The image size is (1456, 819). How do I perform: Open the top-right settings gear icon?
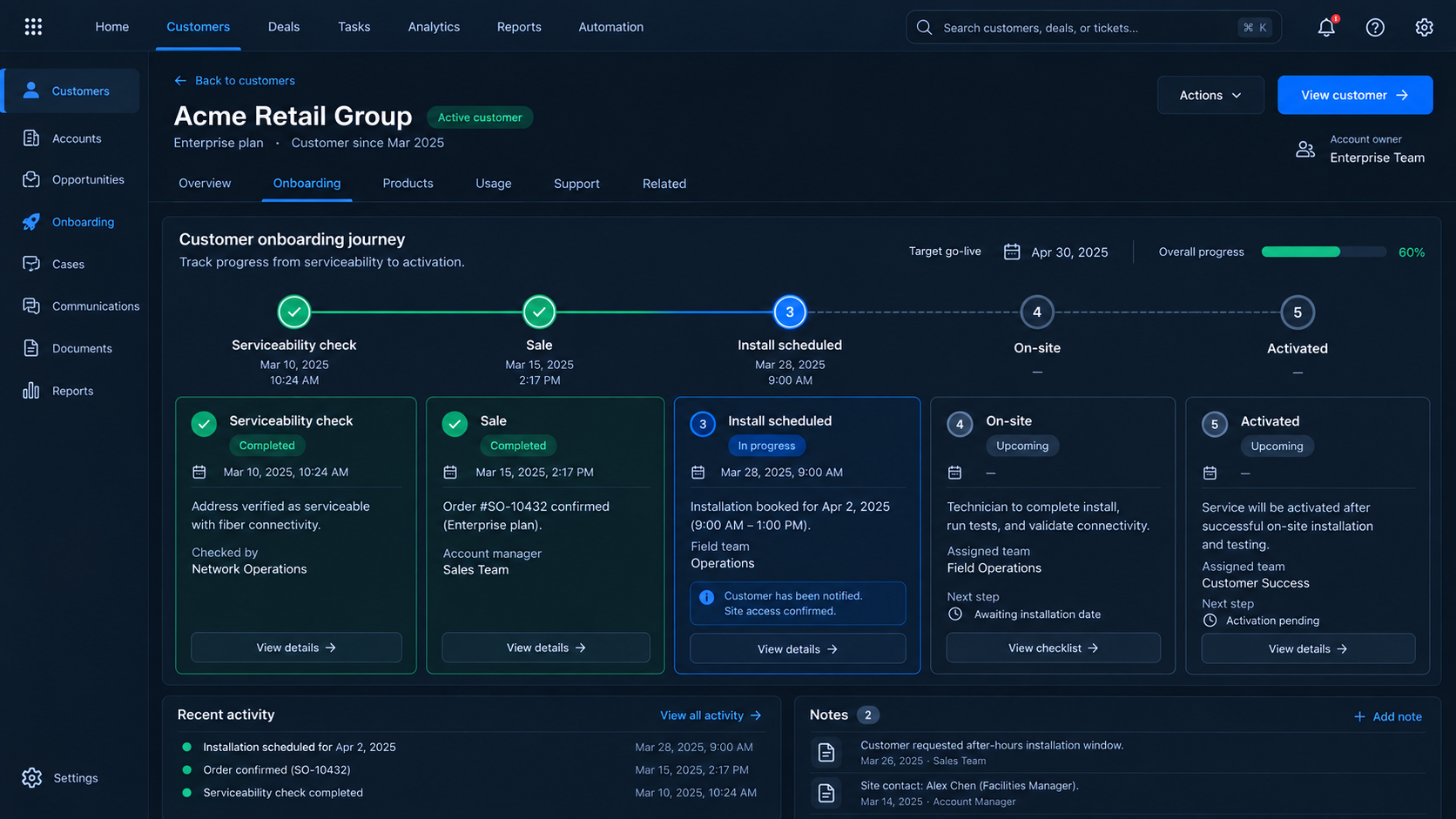[1424, 27]
